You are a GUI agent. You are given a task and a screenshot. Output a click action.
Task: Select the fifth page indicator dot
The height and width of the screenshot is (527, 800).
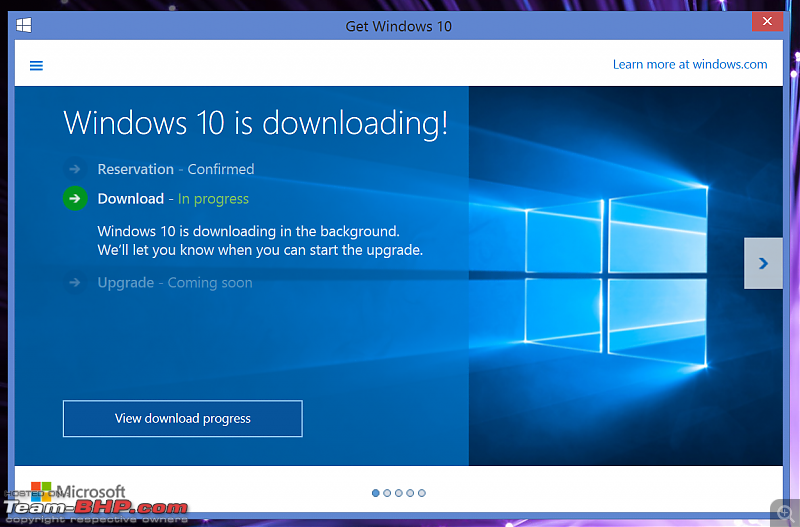(421, 493)
